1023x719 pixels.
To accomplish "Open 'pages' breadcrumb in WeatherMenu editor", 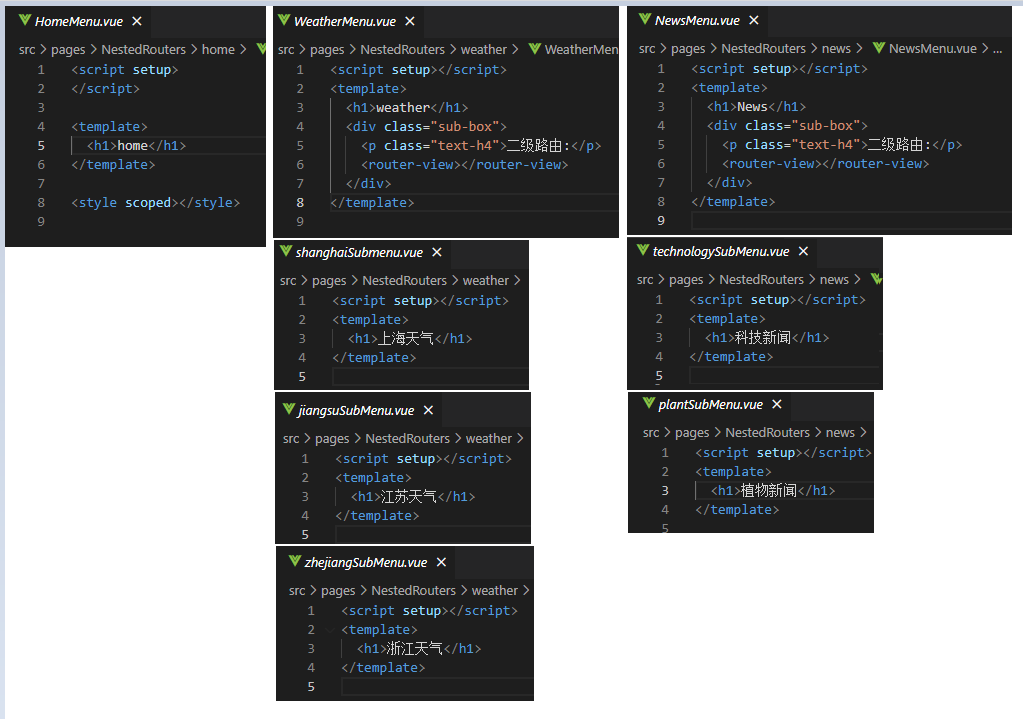I will click(x=327, y=50).
